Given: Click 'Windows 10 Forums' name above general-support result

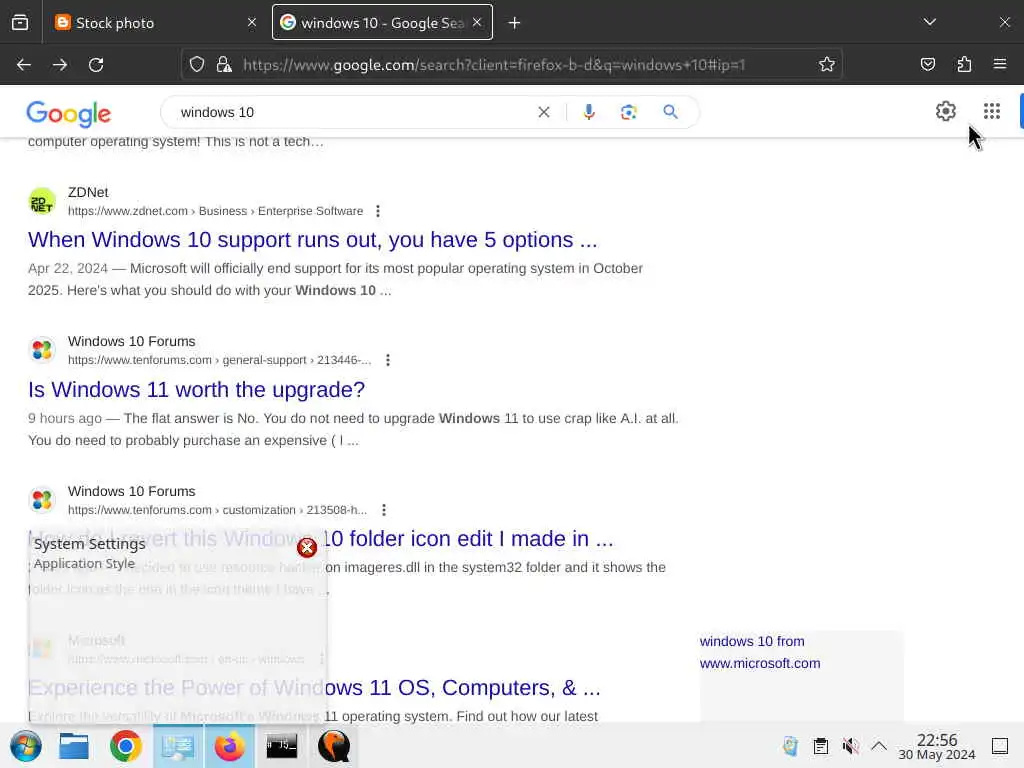Looking at the screenshot, I should click(132, 342).
